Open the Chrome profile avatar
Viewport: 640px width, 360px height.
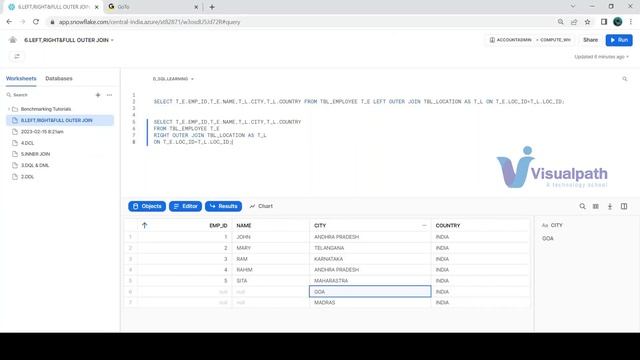(x=617, y=22)
